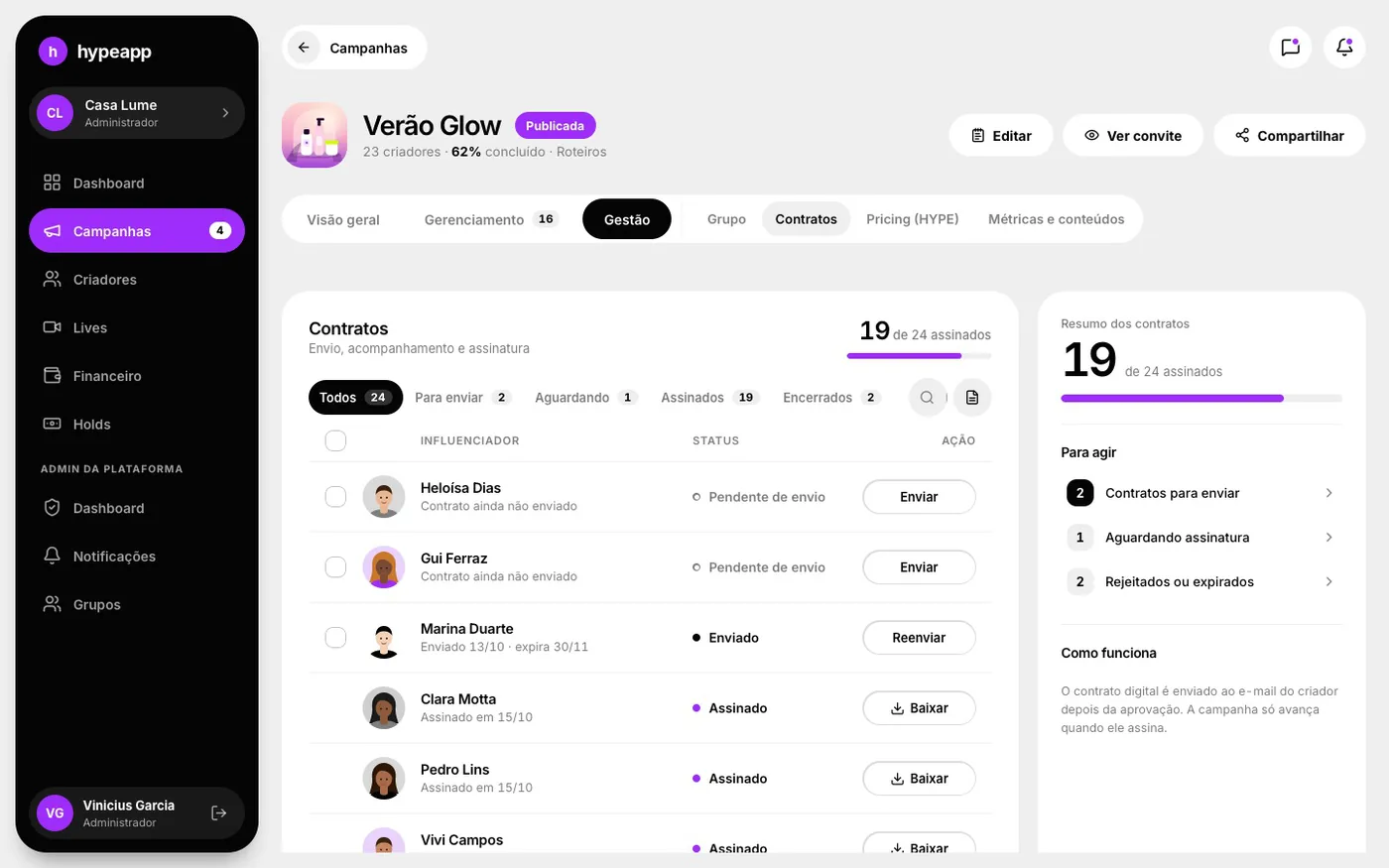Viewport: 1389px width, 868px height.
Task: Click the search icon in Contratos table
Action: [927, 398]
